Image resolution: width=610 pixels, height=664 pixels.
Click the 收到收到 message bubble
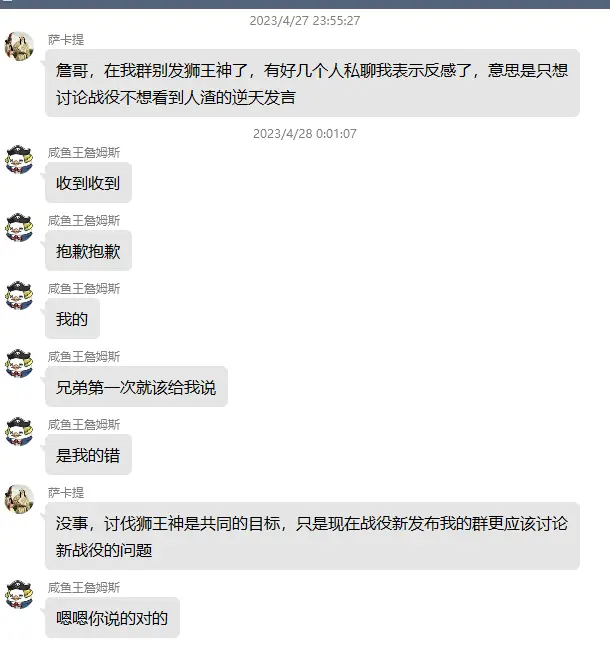pyautogui.click(x=89, y=183)
